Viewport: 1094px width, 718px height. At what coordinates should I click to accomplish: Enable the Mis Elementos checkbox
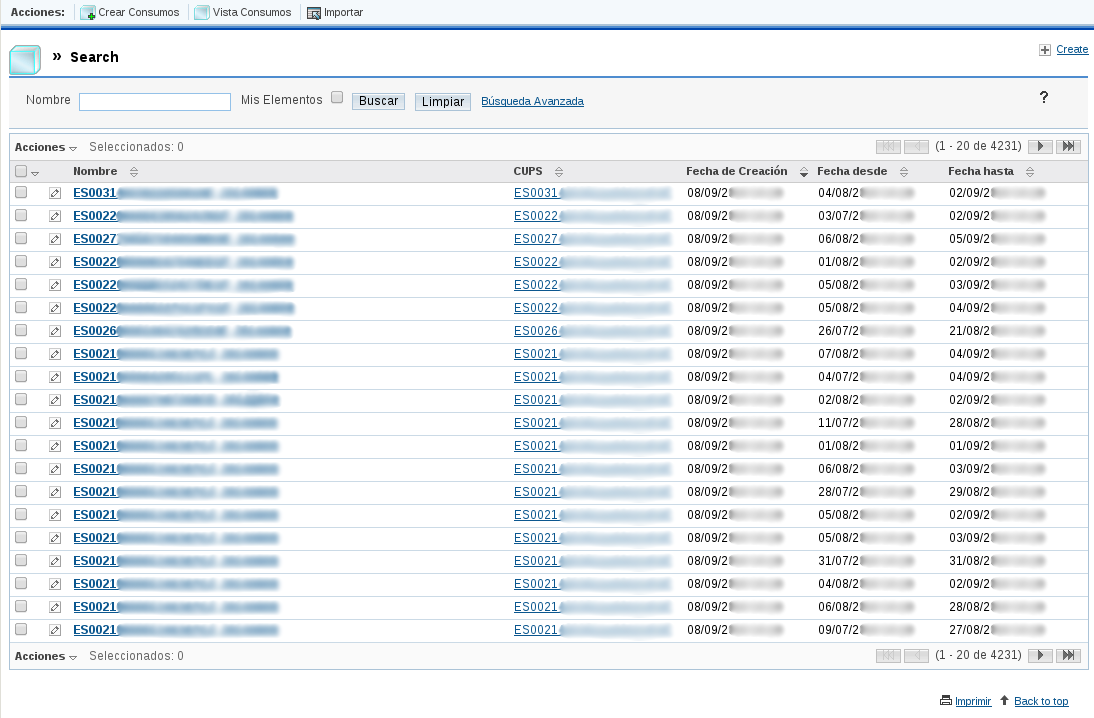(x=337, y=97)
